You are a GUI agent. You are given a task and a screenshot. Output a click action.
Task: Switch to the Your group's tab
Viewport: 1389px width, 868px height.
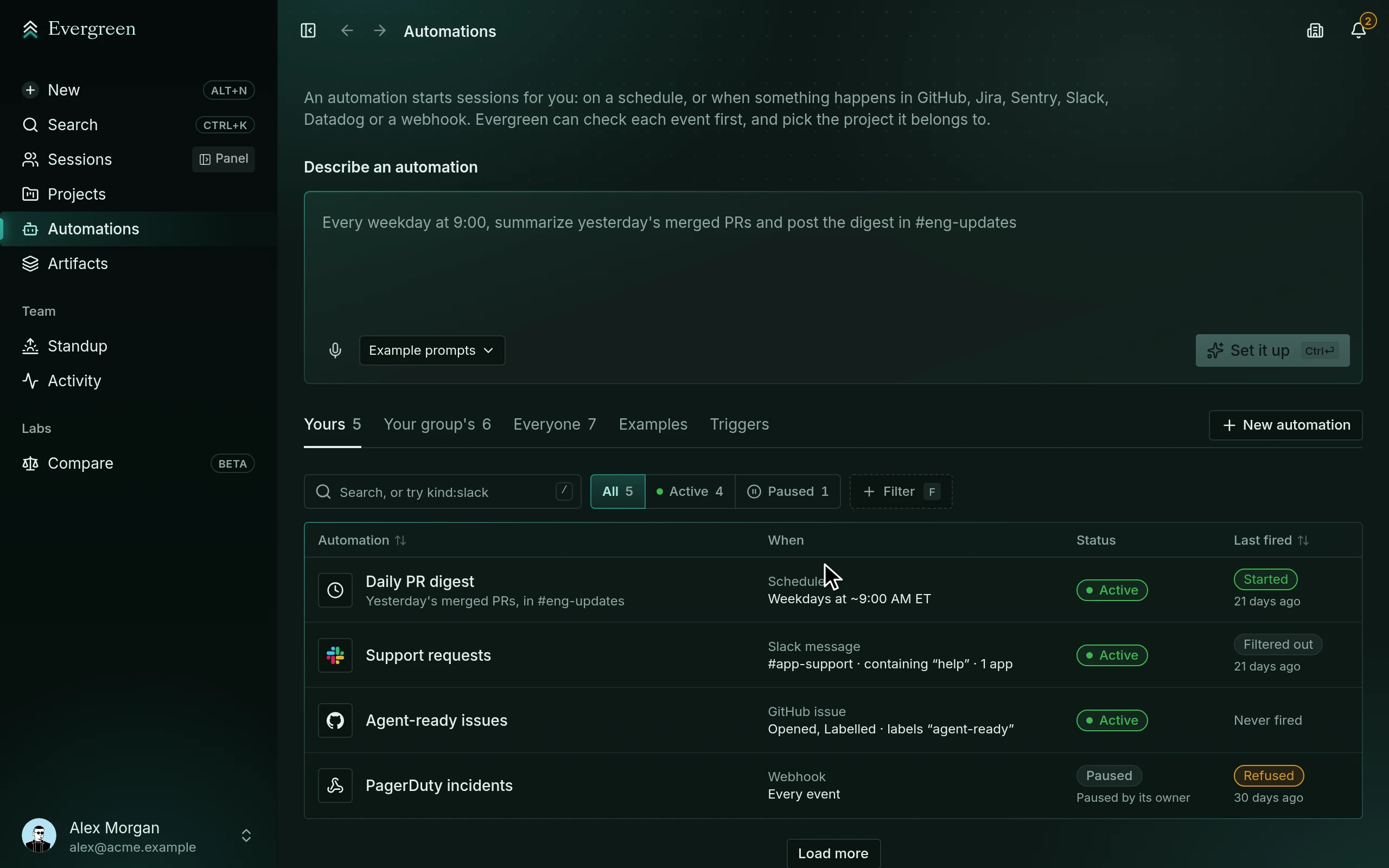[437, 425]
